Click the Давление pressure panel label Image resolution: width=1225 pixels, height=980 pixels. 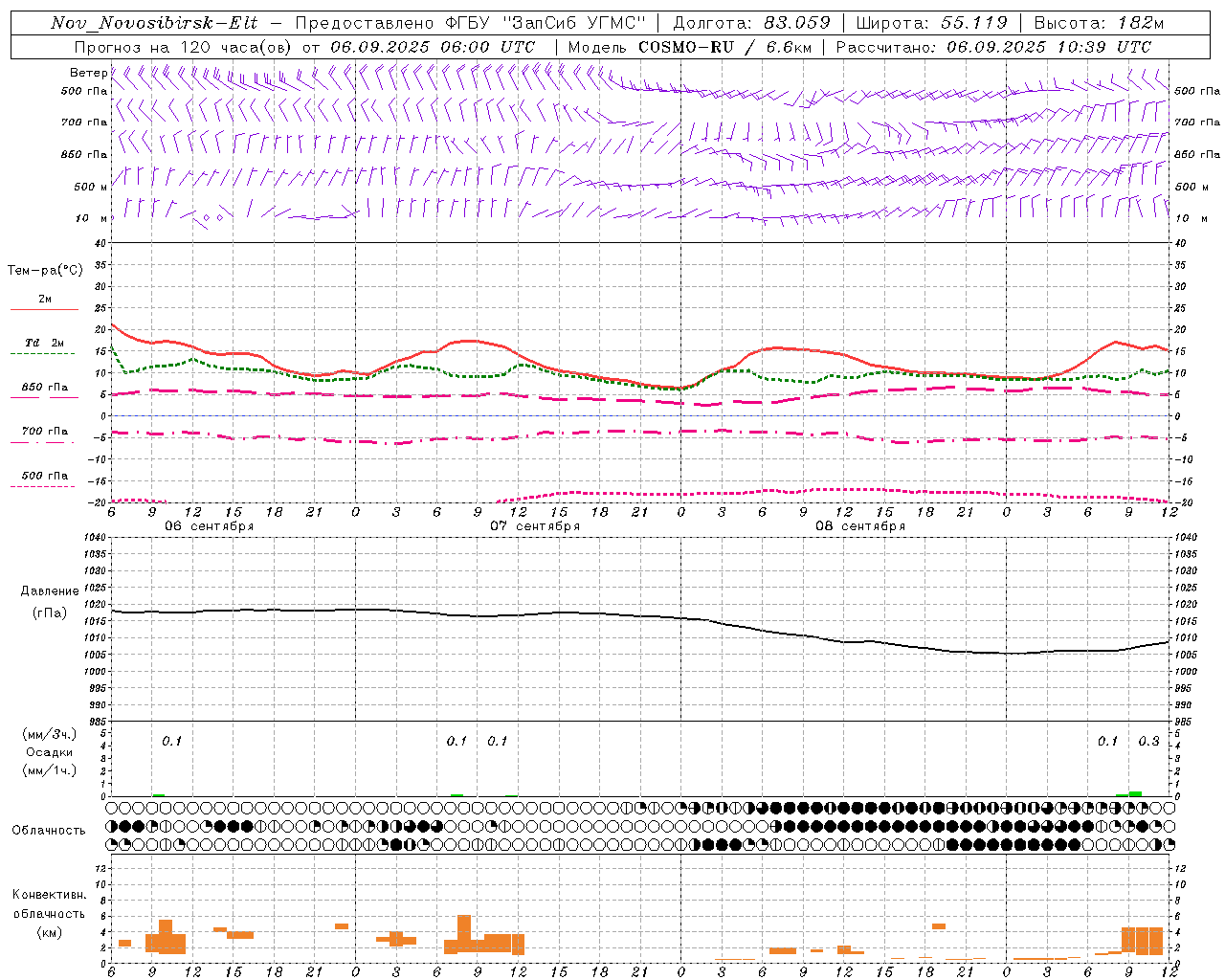coord(50,591)
